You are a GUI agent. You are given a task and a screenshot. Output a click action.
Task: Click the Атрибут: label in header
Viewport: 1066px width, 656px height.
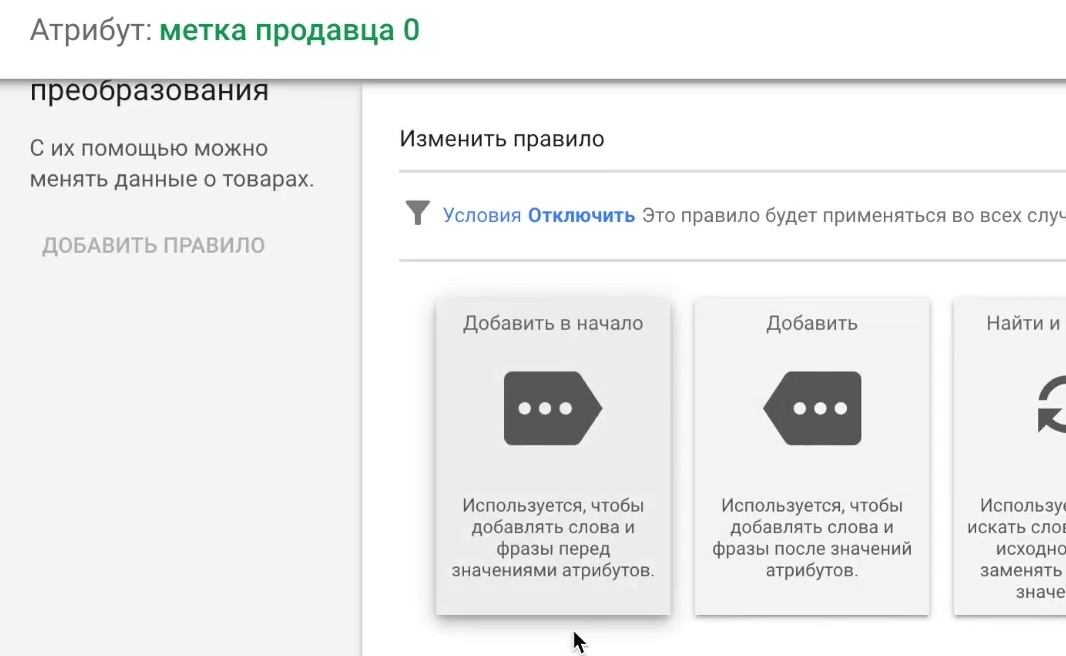pos(90,31)
